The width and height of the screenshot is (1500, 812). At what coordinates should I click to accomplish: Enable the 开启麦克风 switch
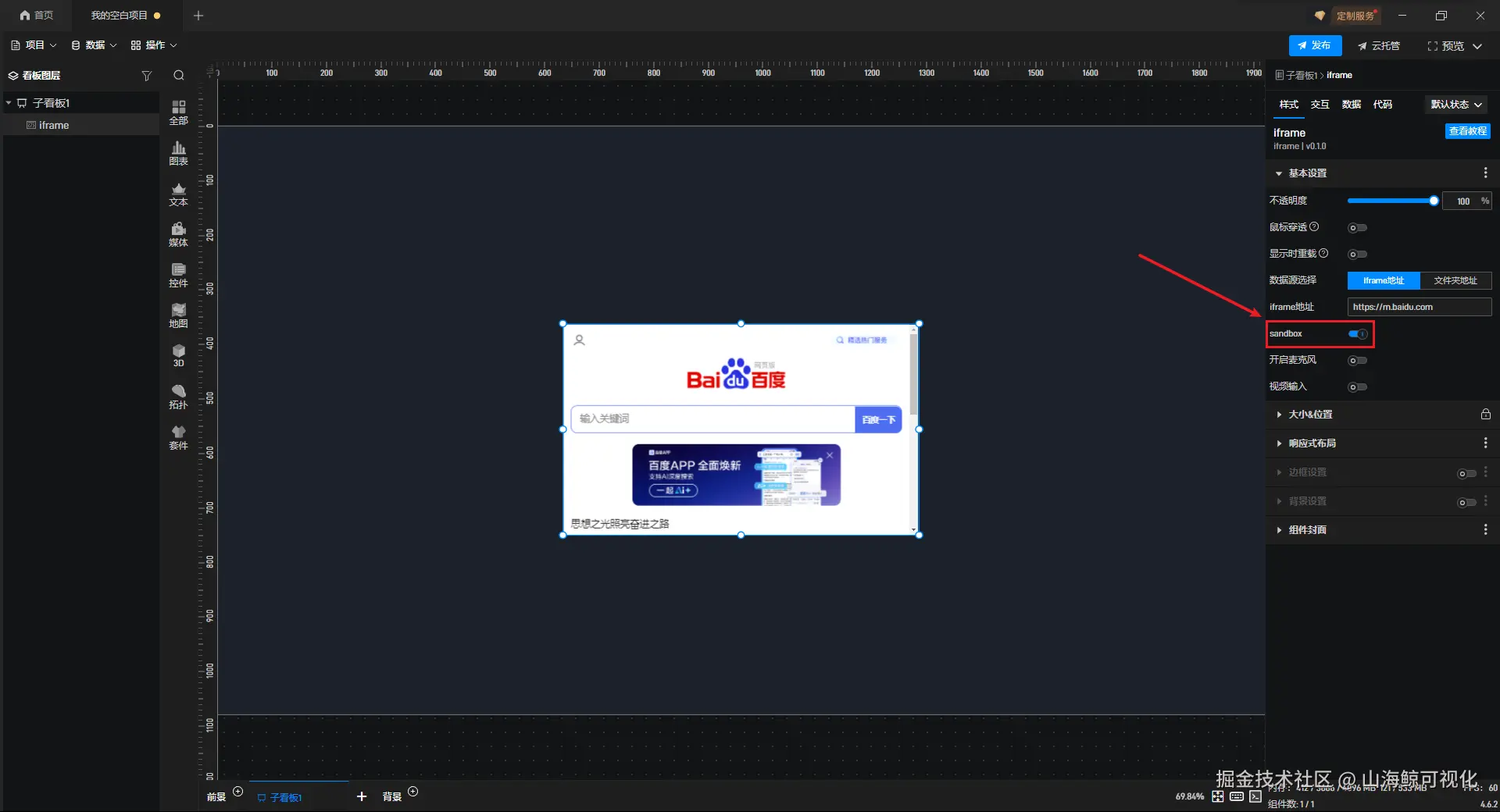(1358, 361)
